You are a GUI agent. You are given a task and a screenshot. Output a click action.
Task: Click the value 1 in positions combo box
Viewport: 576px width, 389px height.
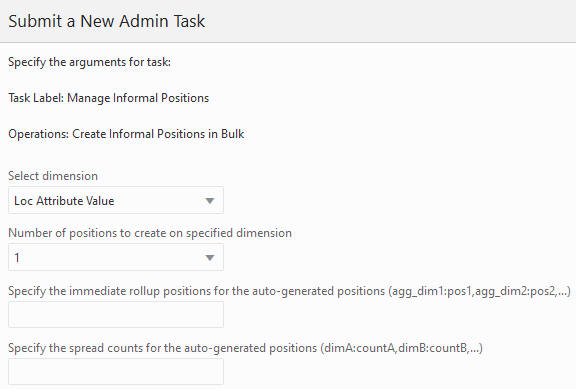[x=17, y=258]
